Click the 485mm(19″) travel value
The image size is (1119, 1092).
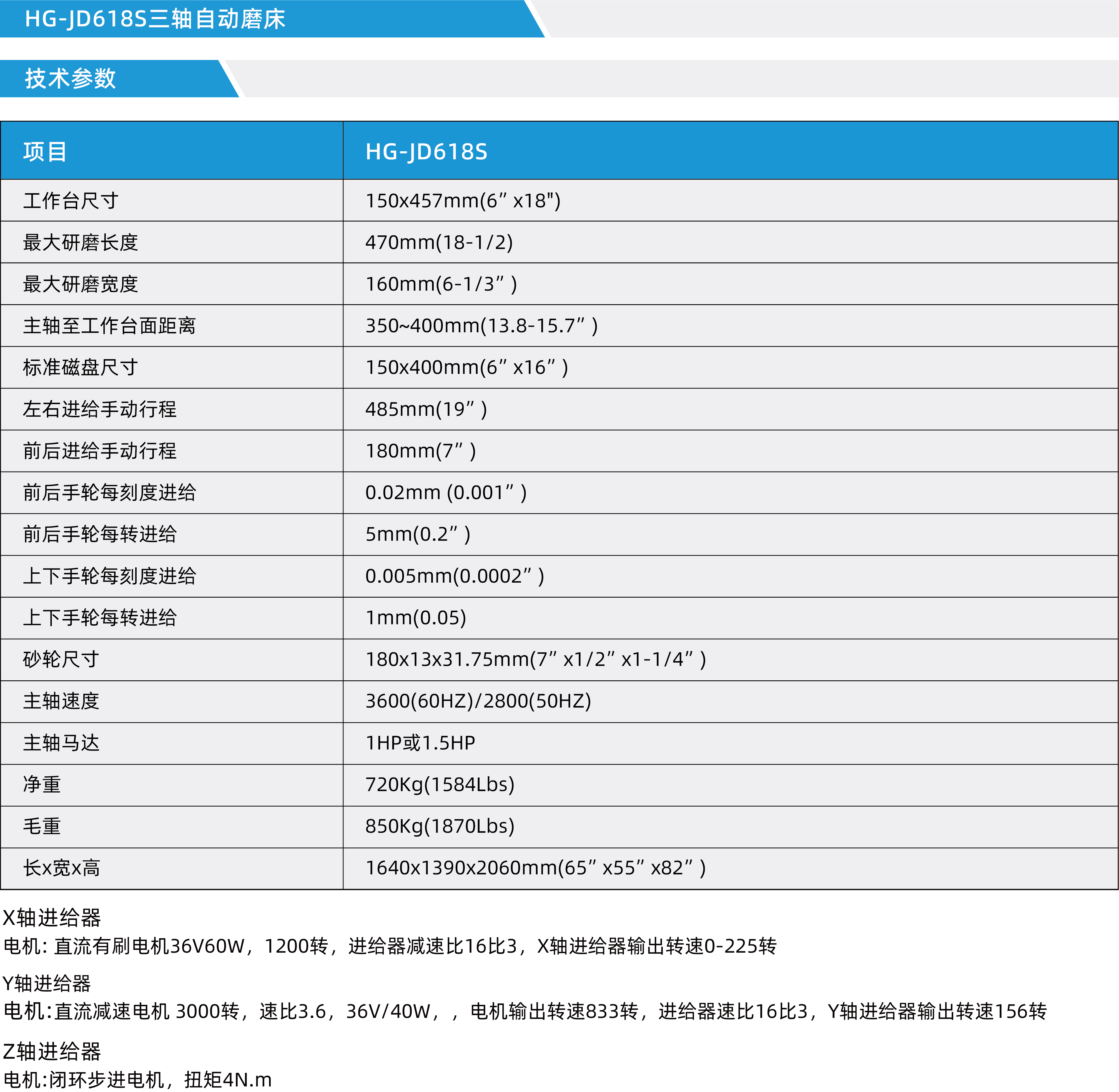[426, 409]
